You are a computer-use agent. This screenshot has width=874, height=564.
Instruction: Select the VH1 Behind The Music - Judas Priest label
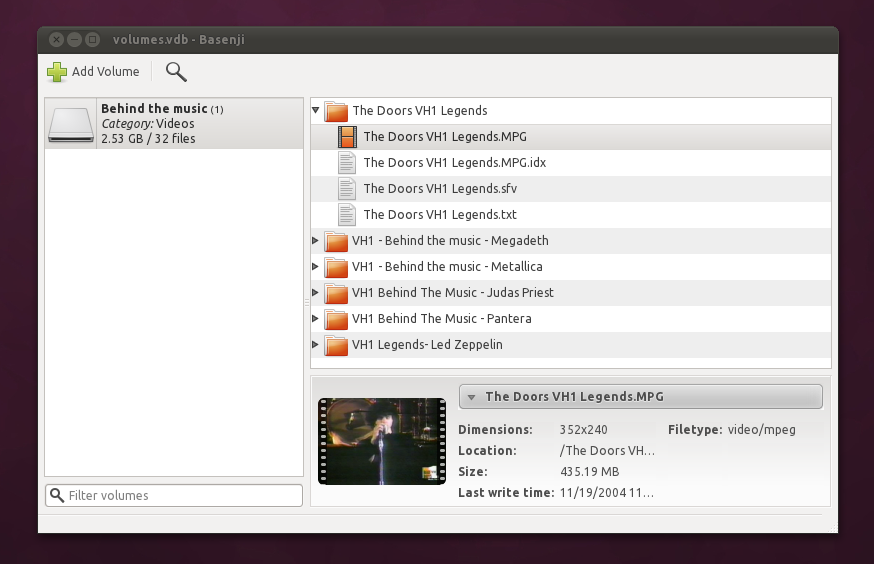453,293
